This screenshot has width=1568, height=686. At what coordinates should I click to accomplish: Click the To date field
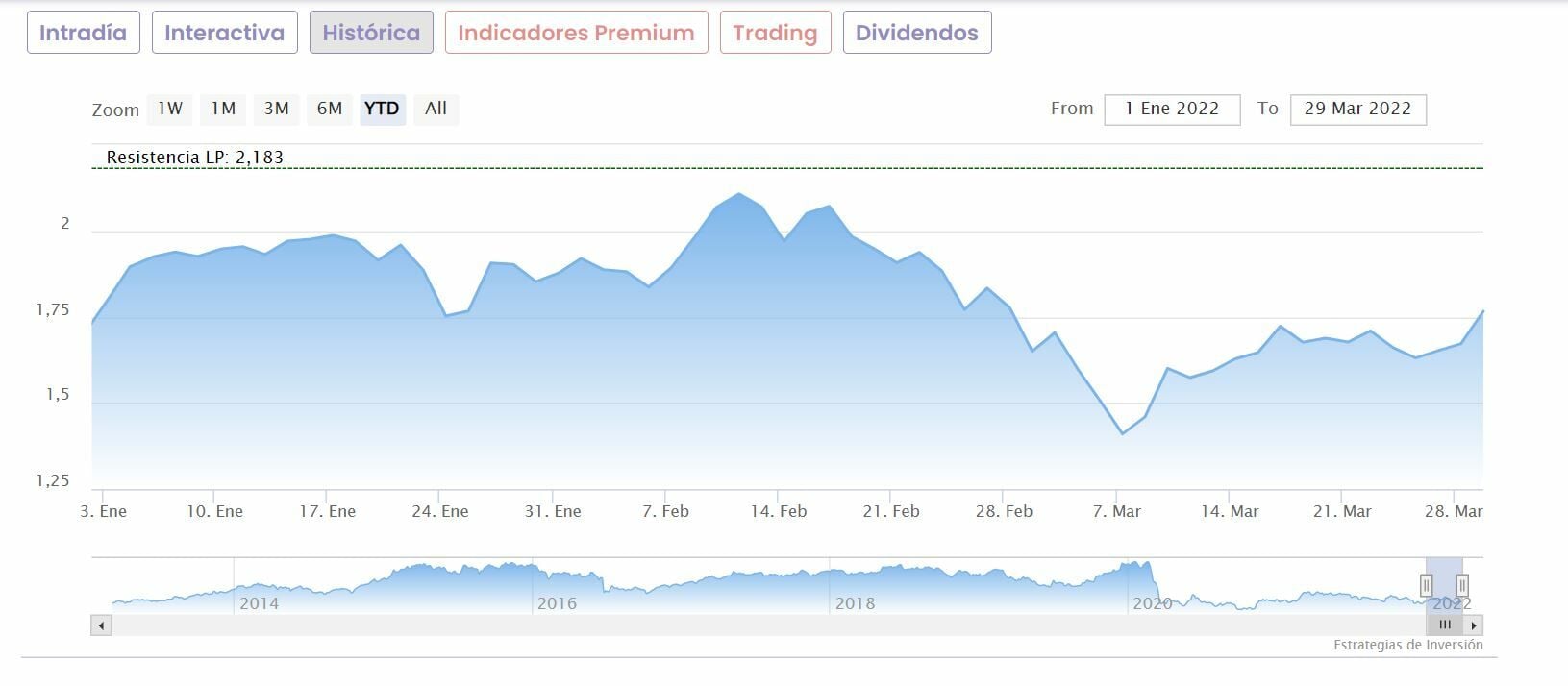pos(1357,110)
